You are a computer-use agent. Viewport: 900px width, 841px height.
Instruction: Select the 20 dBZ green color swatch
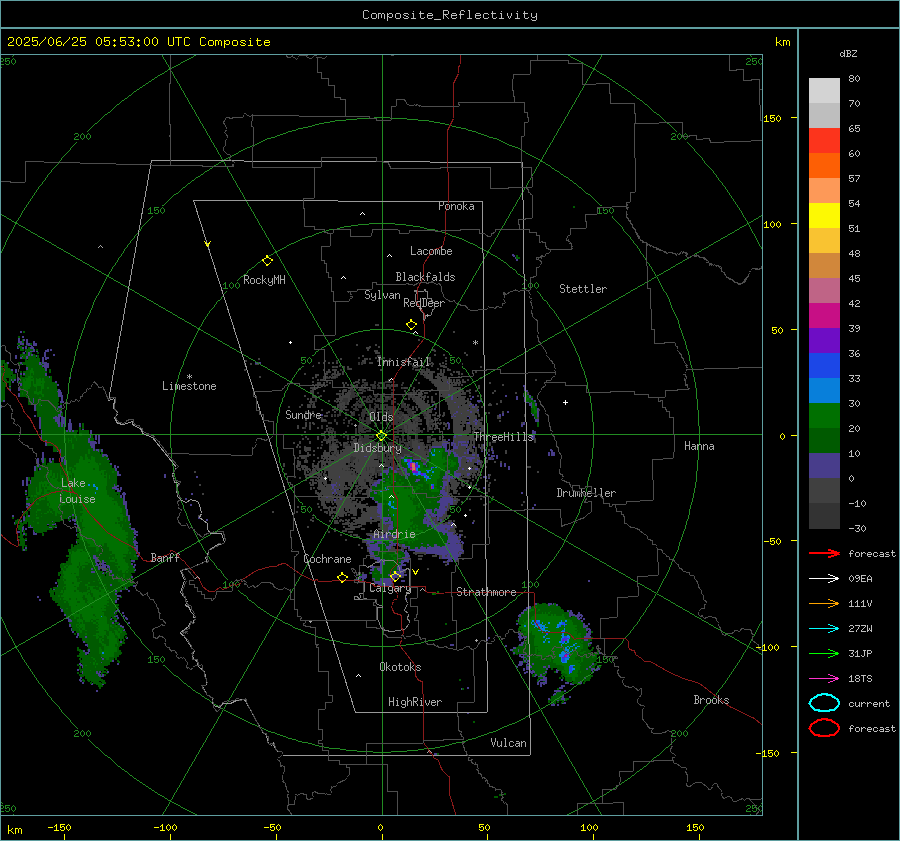824,415
